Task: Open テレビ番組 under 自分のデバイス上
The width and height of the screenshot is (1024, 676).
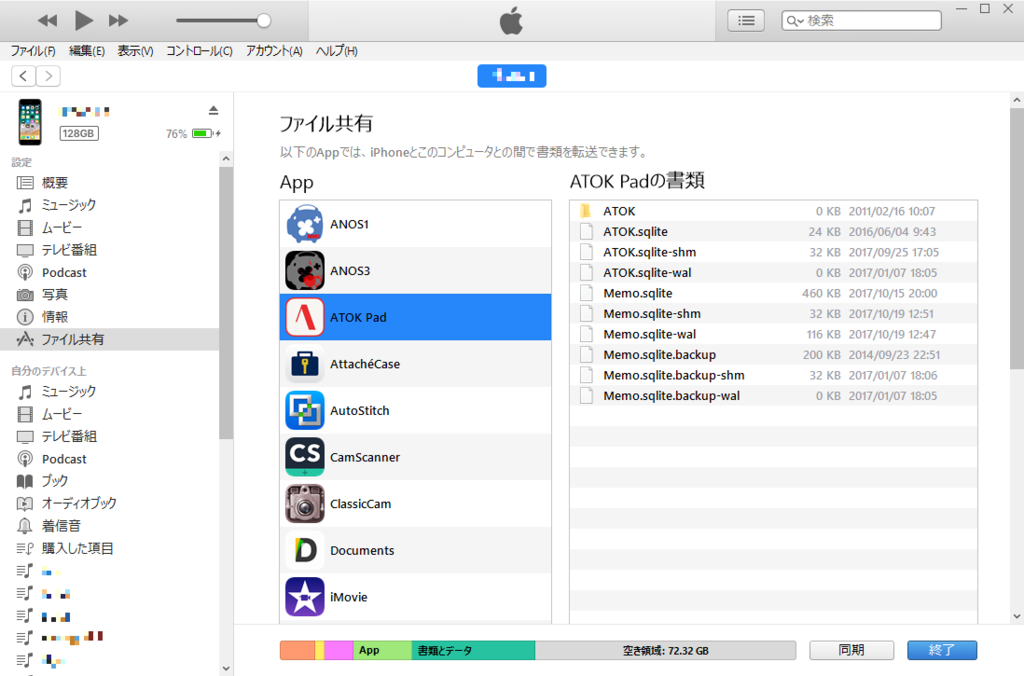Action: pos(110,436)
